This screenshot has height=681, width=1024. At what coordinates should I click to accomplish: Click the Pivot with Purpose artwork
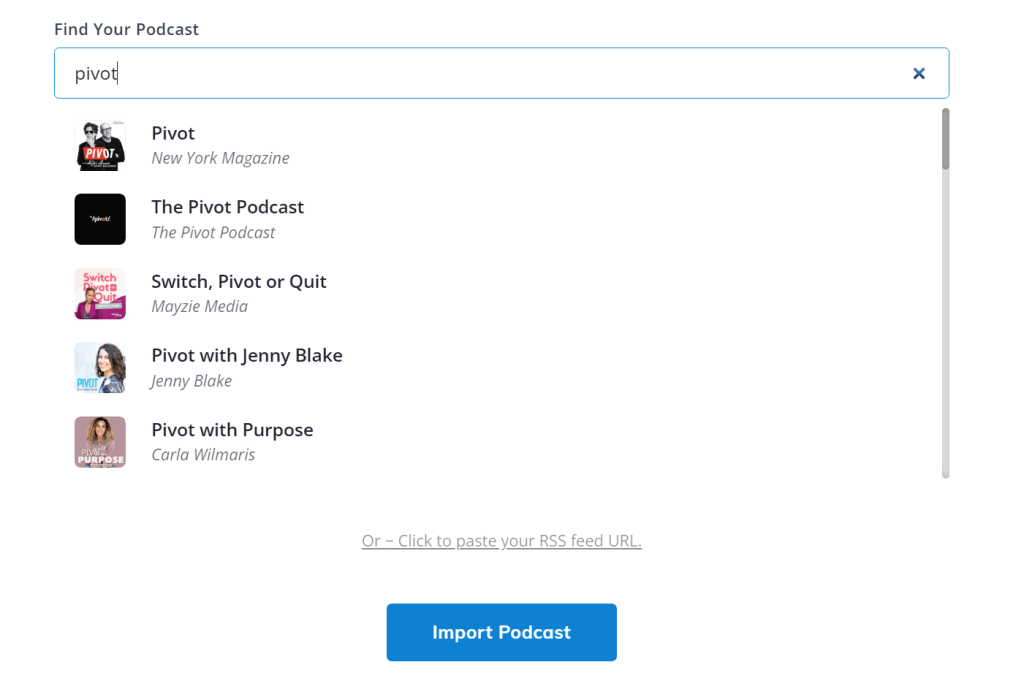tap(100, 441)
